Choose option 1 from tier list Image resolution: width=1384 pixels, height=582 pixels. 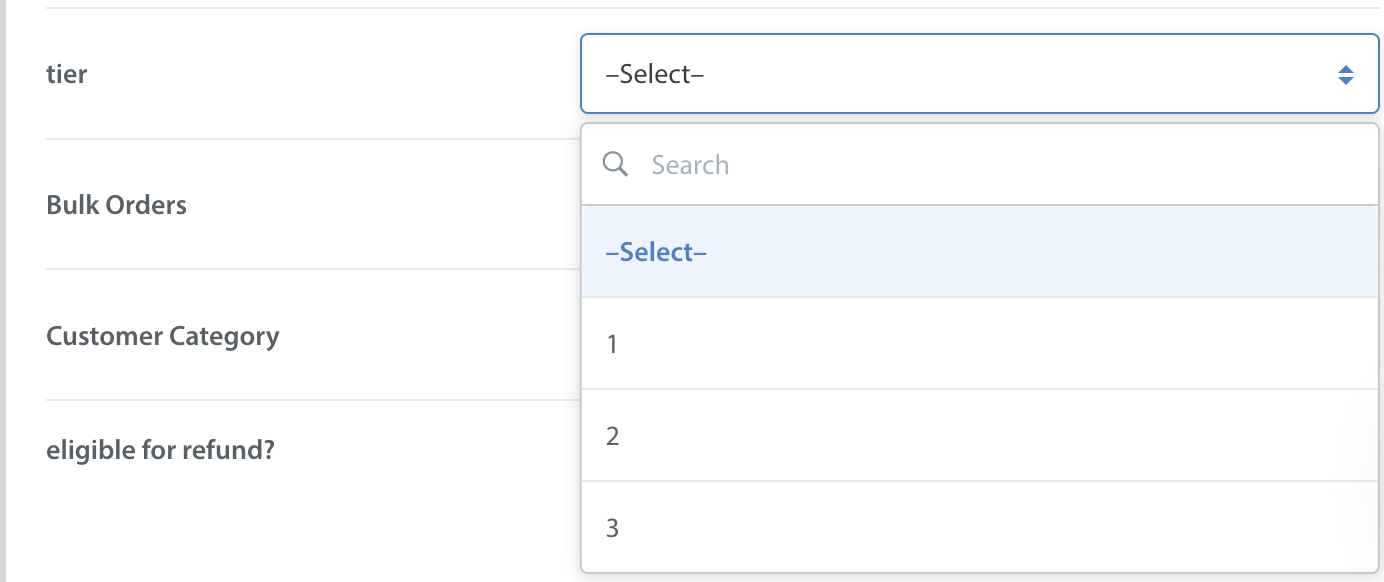tap(979, 344)
